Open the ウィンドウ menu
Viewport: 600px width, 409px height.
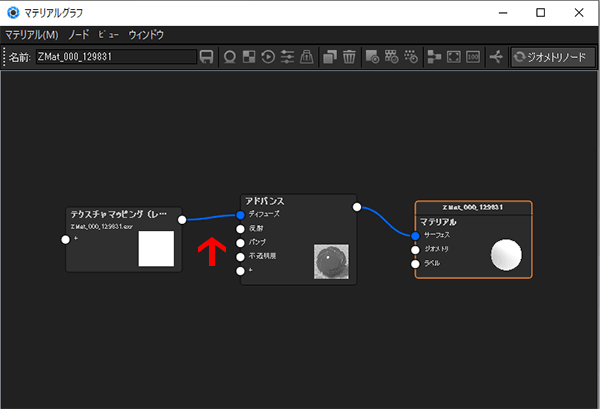(x=146, y=34)
